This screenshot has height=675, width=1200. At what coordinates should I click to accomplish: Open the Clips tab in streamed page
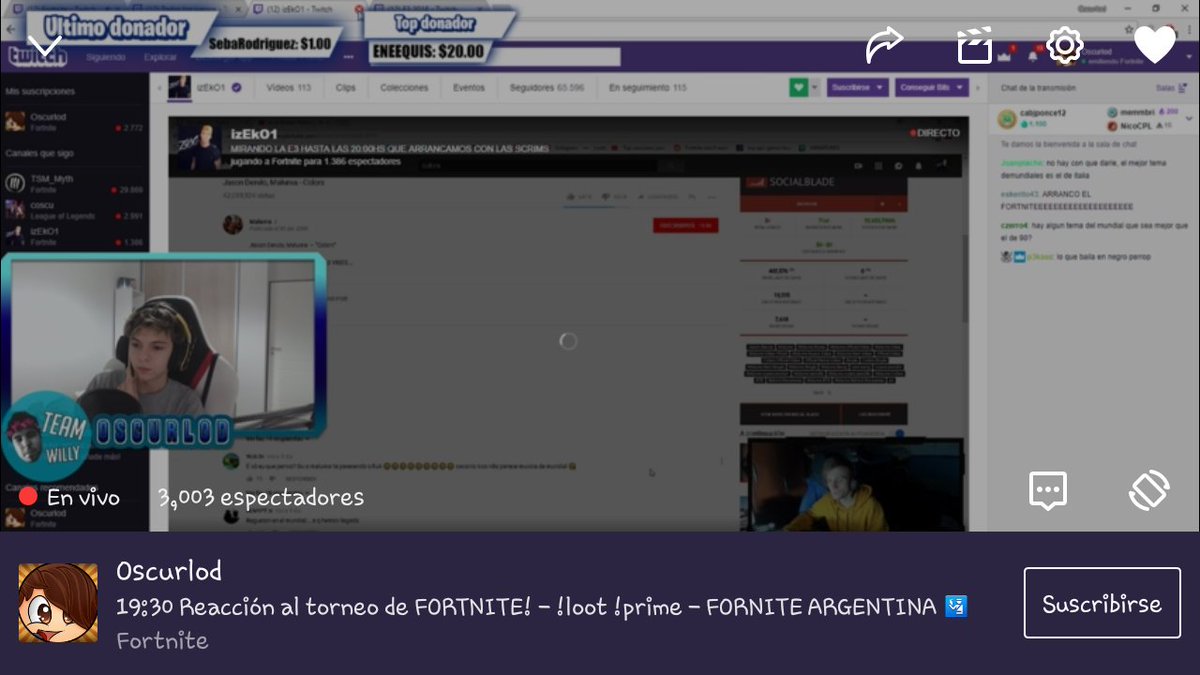346,88
